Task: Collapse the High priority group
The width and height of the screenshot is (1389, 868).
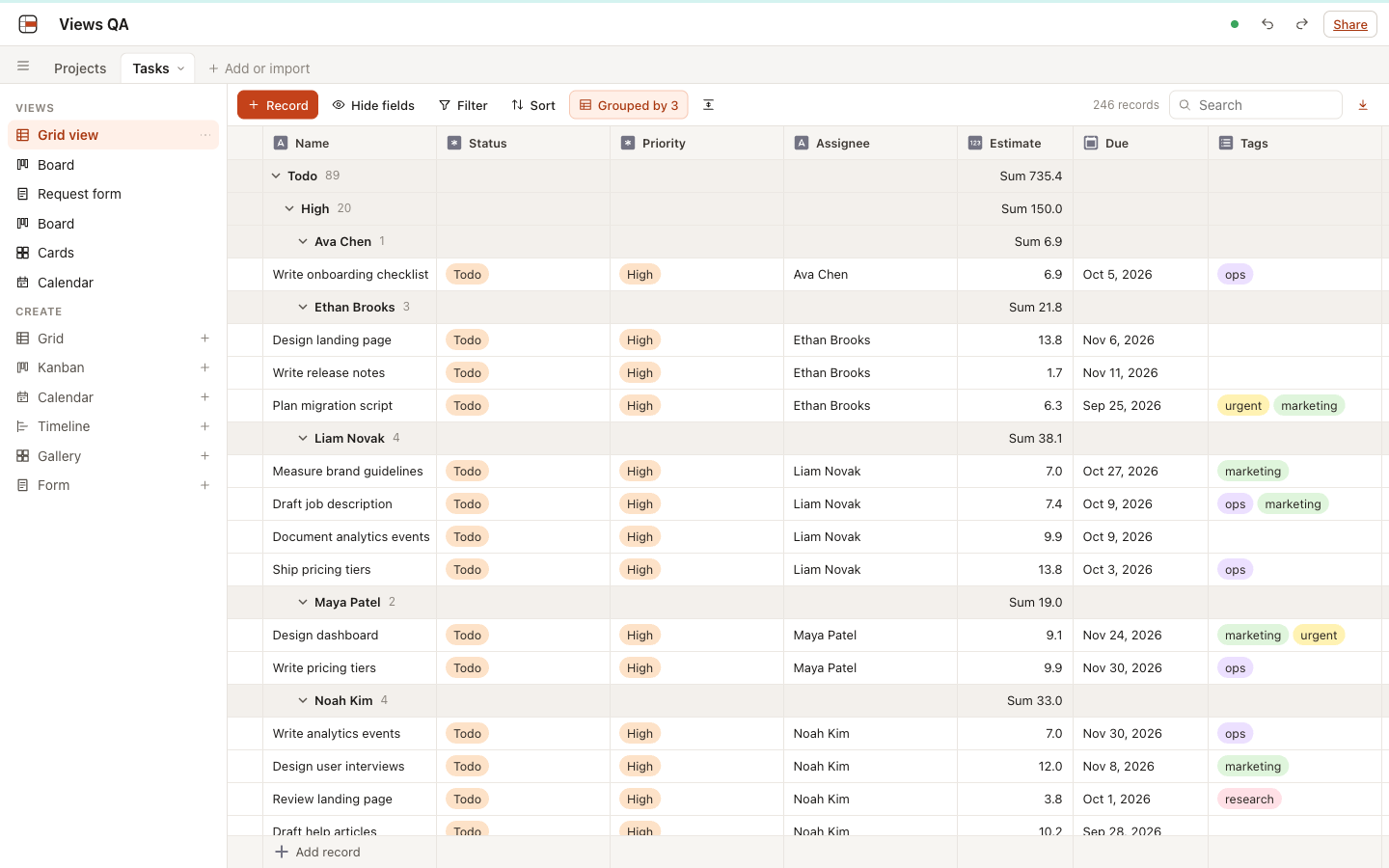Action: point(289,208)
